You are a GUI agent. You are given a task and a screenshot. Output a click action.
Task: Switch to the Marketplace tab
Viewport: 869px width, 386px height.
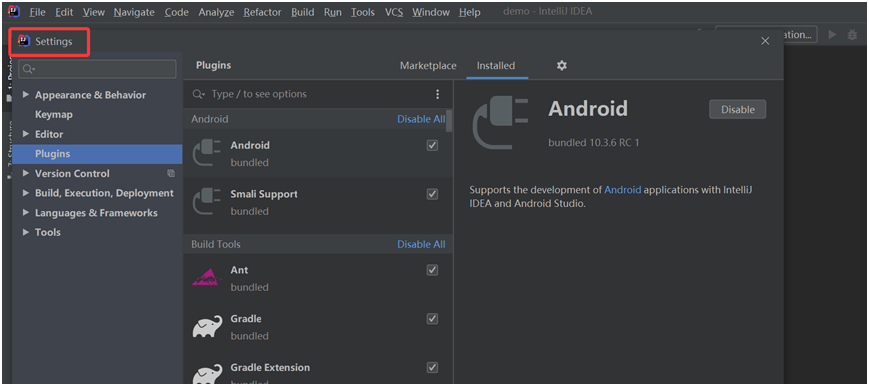click(x=428, y=65)
